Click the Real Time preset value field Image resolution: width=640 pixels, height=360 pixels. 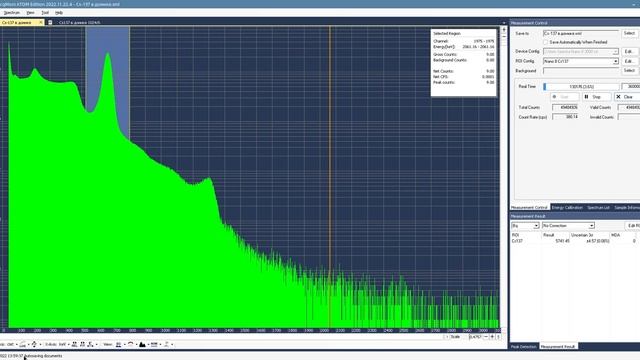(x=631, y=87)
